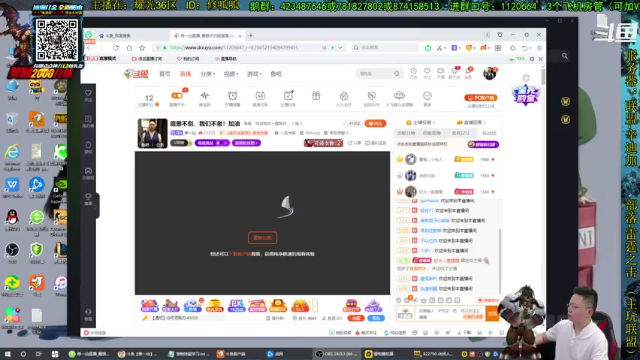
Task: Click the browser home icon
Action: (129, 48)
